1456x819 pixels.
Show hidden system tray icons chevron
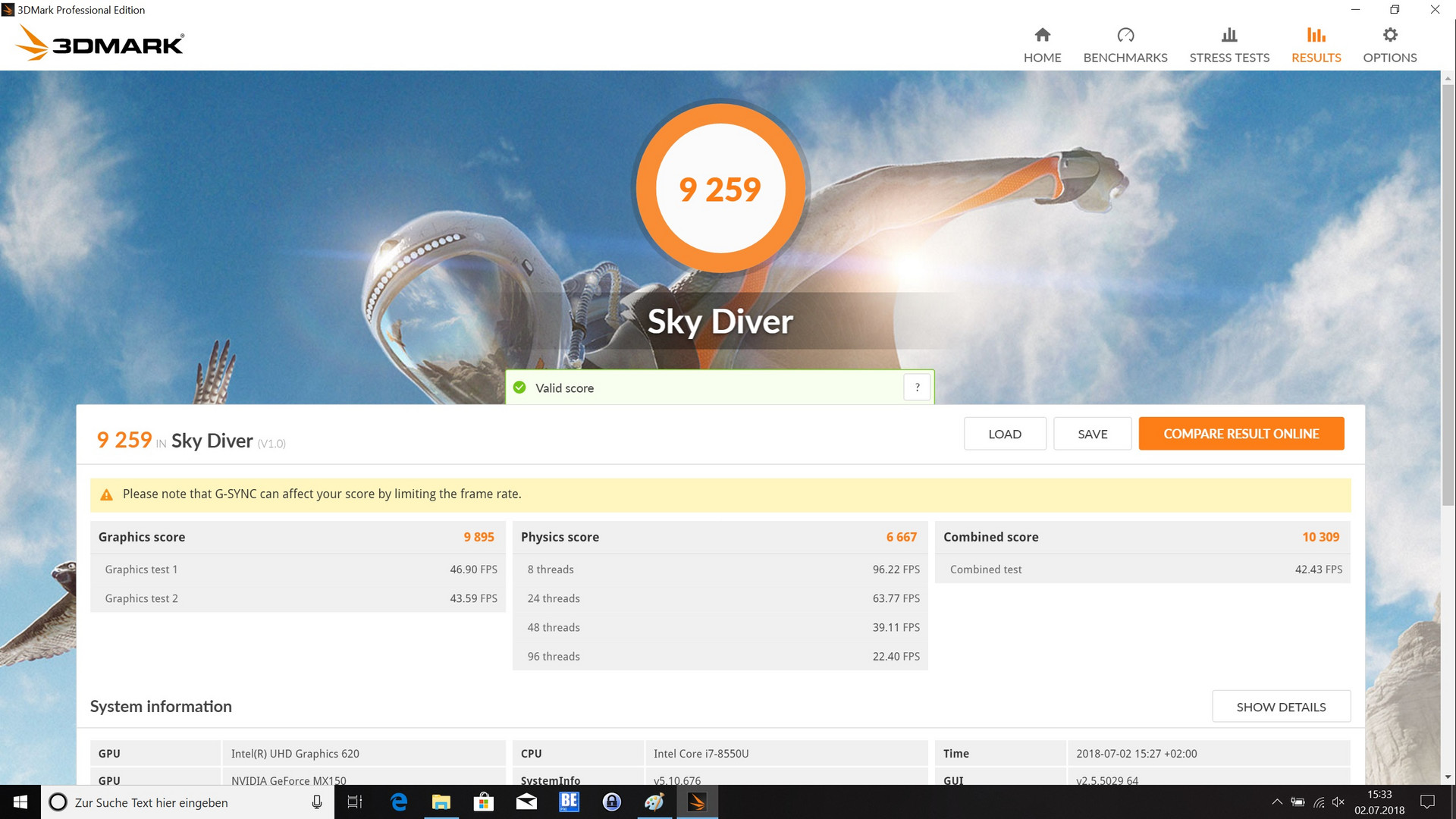[x=1276, y=802]
